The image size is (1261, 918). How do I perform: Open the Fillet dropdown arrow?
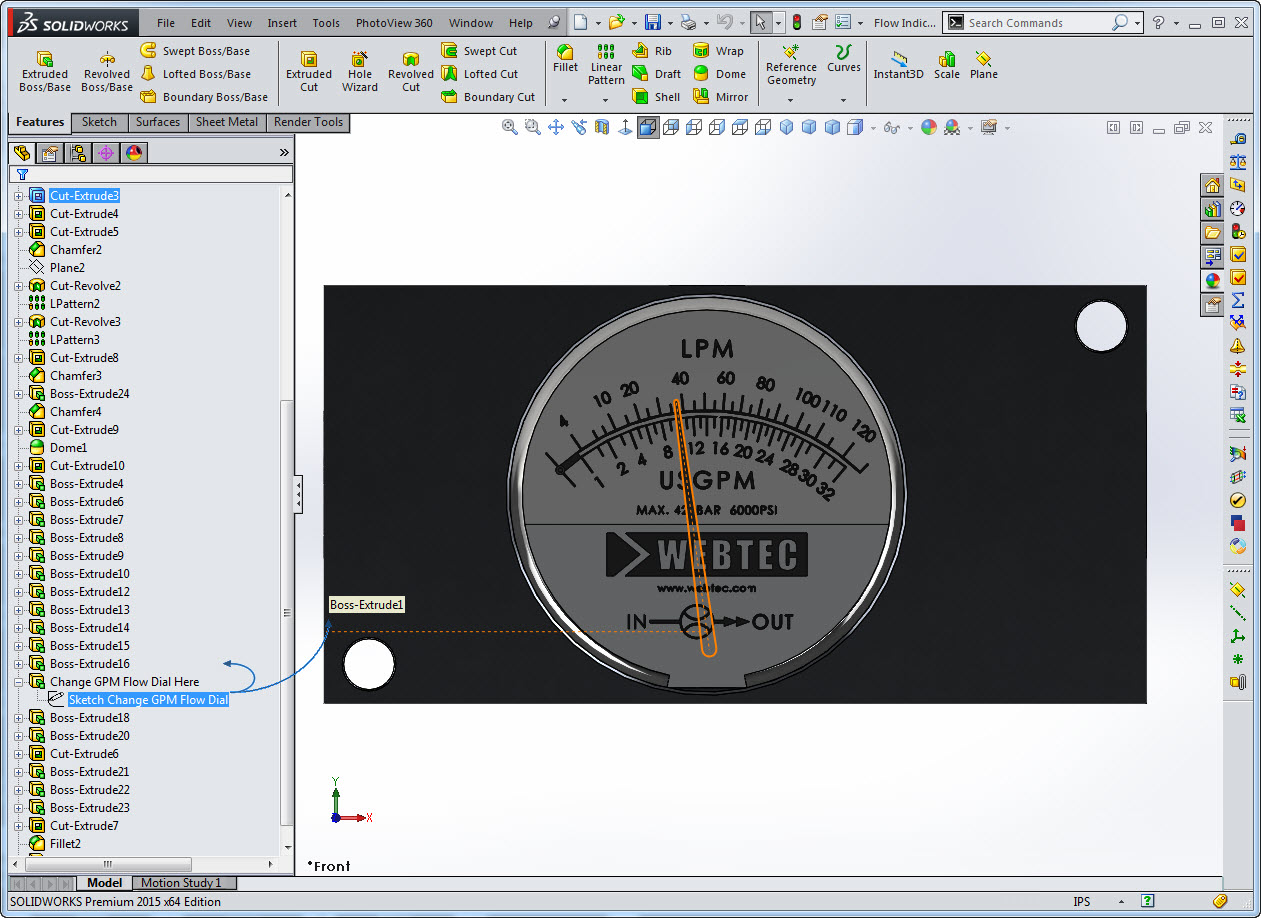[565, 100]
